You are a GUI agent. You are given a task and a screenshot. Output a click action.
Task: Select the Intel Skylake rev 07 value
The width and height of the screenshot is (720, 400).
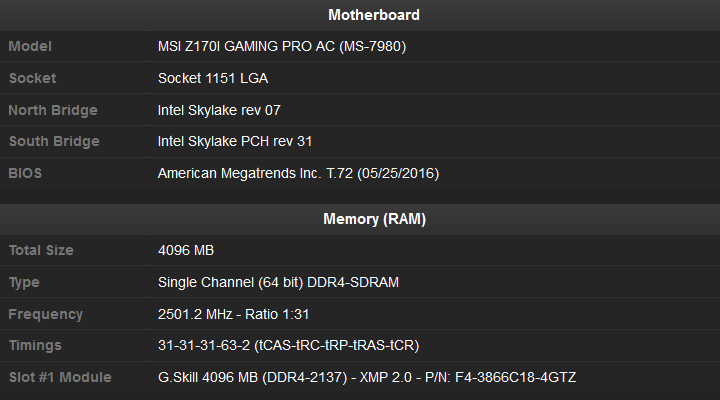point(219,110)
